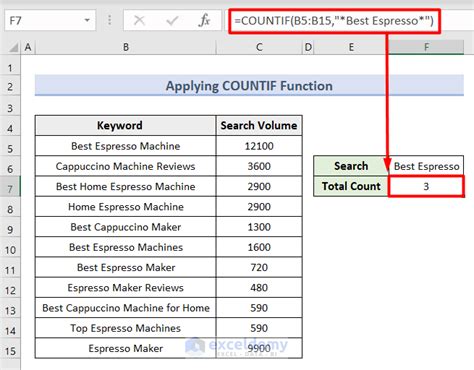Select column A header
Viewport: 474px width, 370px height.
point(28,47)
